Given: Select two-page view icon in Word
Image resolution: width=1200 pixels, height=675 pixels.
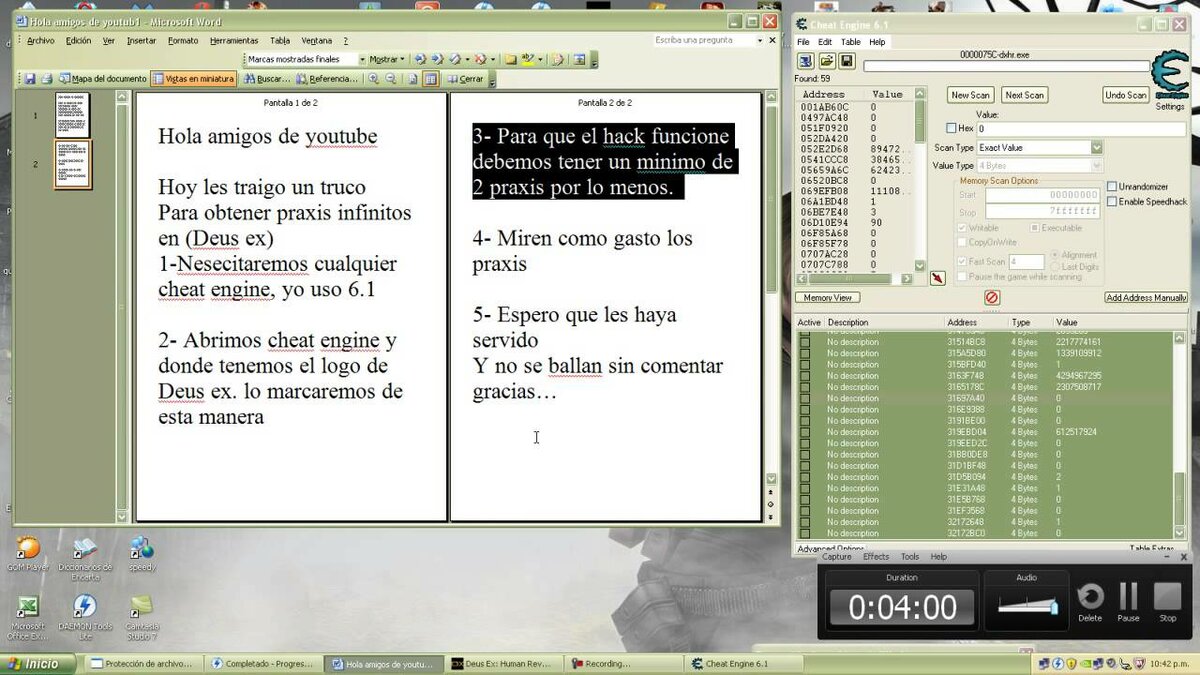Looking at the screenshot, I should point(430,79).
